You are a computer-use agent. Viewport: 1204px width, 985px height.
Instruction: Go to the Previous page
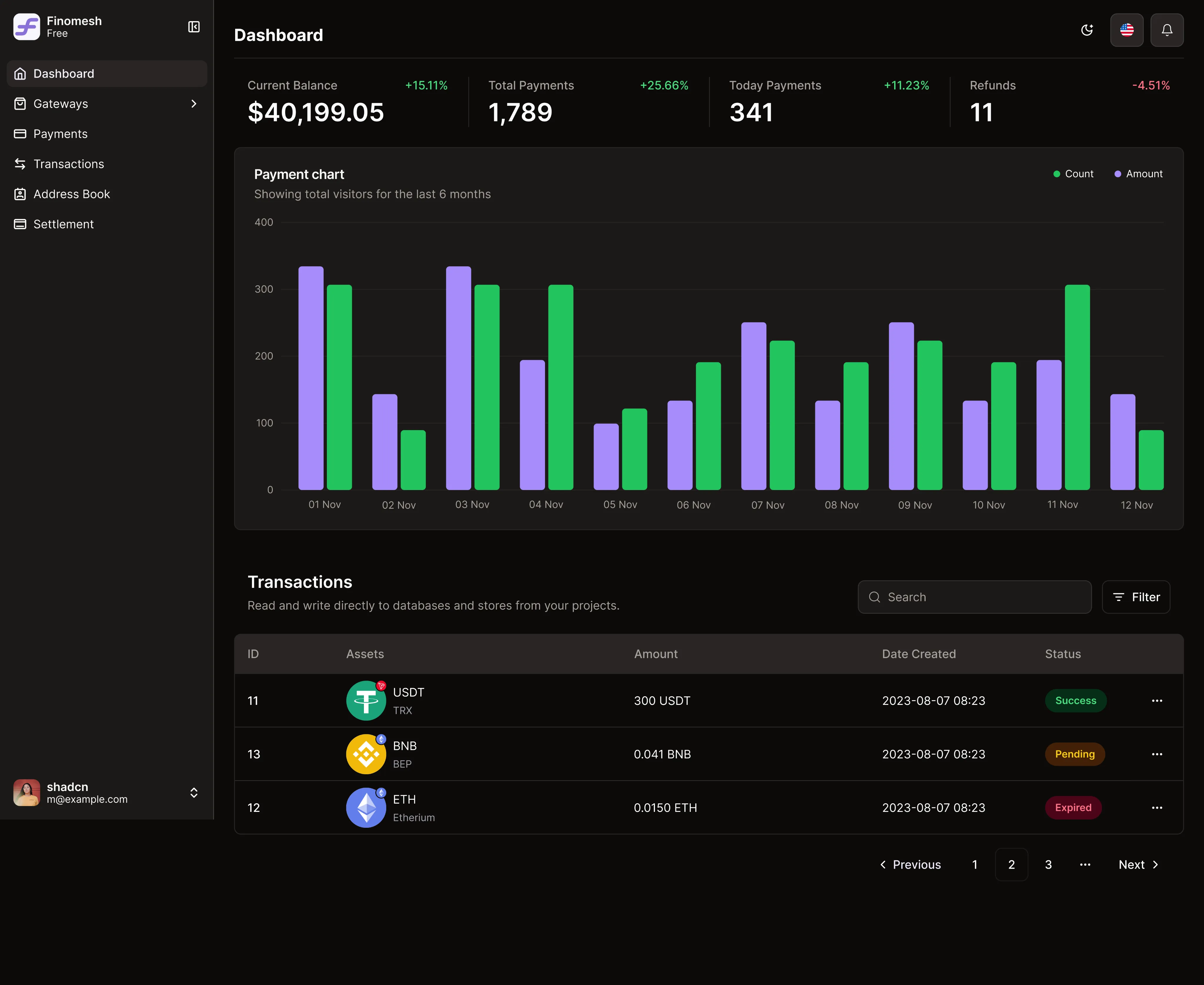(x=910, y=865)
